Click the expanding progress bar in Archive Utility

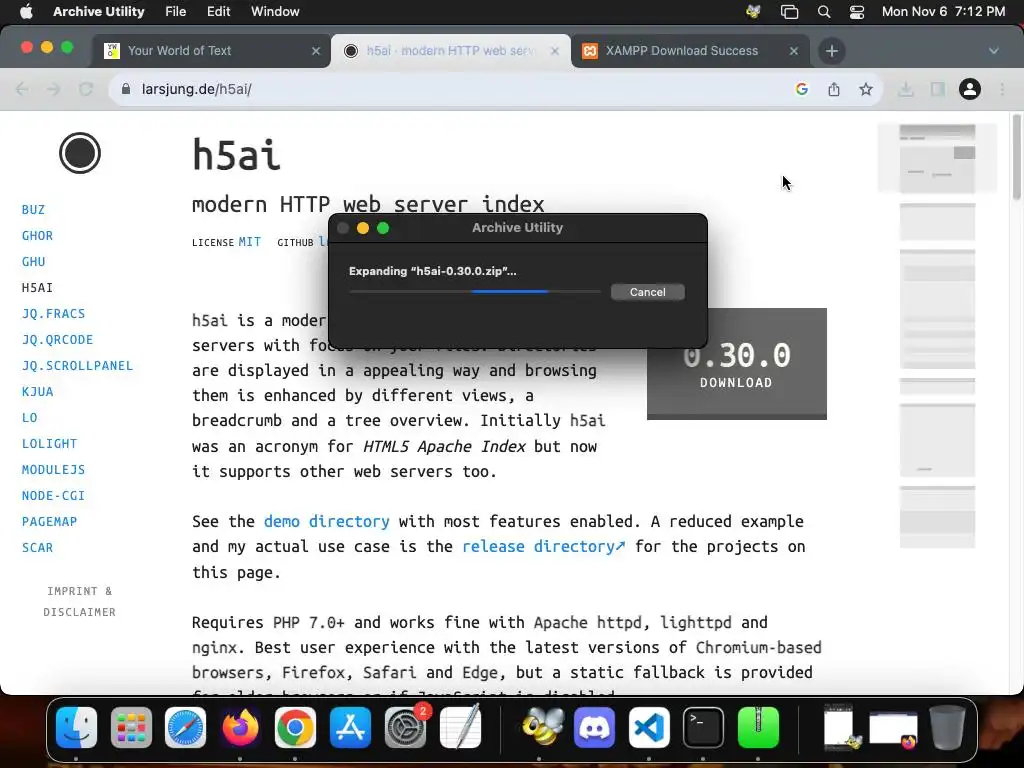click(x=475, y=291)
